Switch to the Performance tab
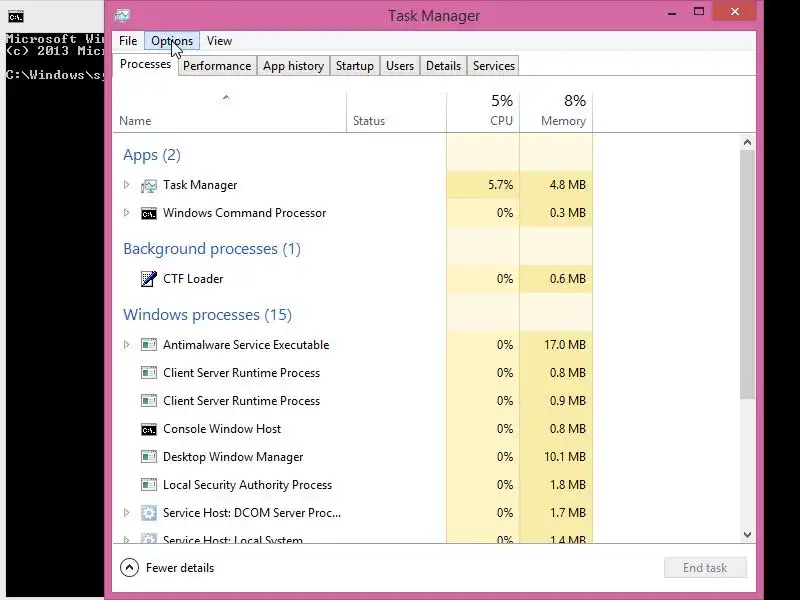 coord(217,66)
